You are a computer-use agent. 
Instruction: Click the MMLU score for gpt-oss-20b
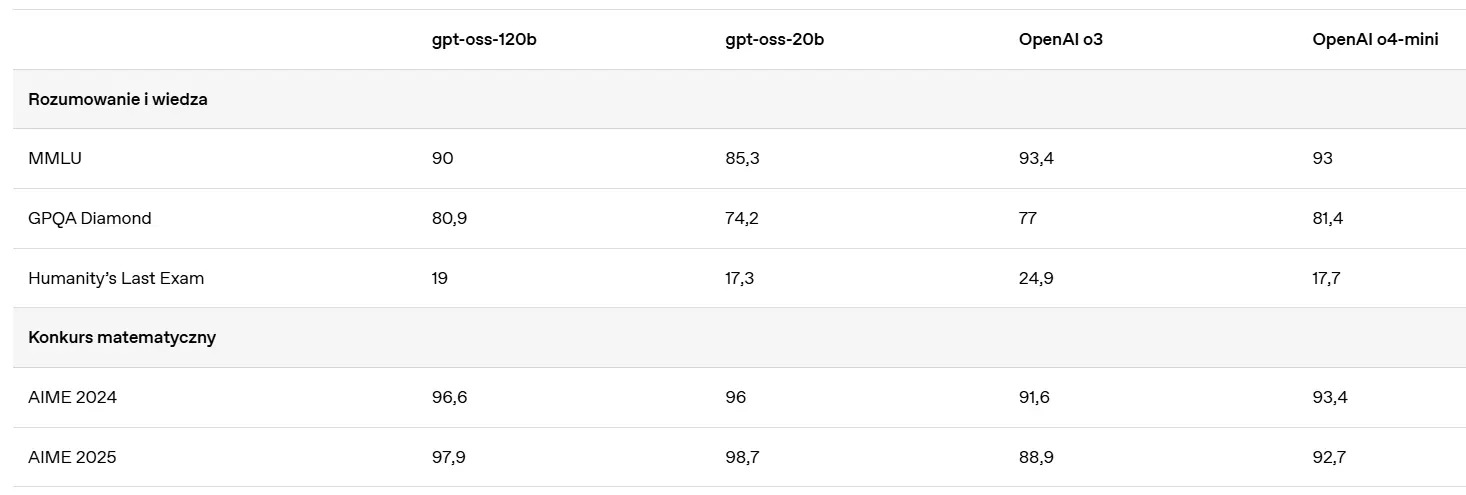point(742,158)
